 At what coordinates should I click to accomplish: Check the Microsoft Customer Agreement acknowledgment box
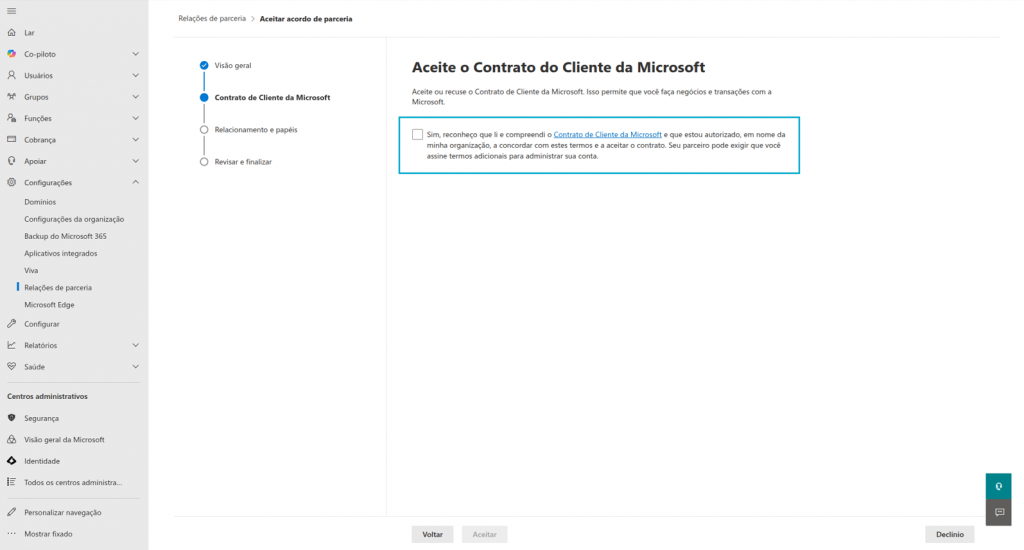coord(417,135)
